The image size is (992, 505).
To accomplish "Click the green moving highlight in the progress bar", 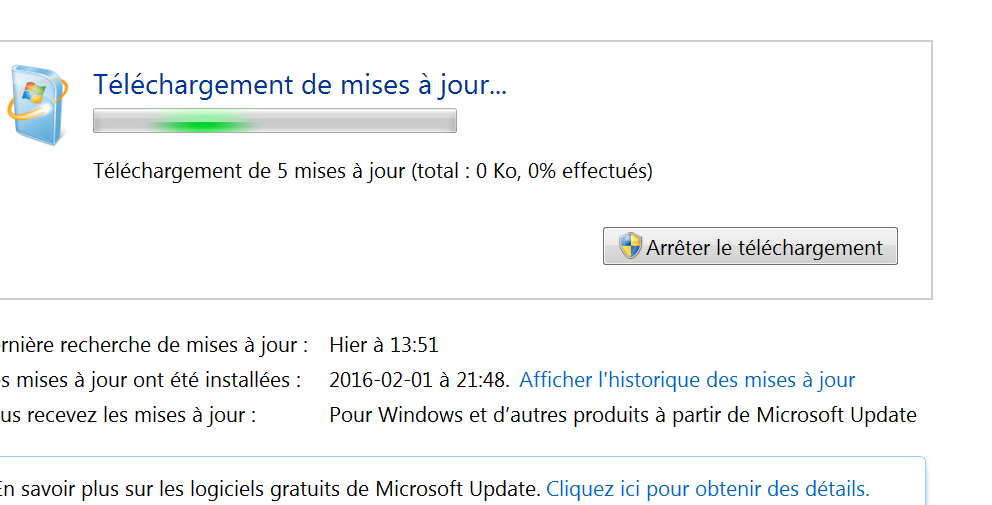I will pyautogui.click(x=201, y=125).
